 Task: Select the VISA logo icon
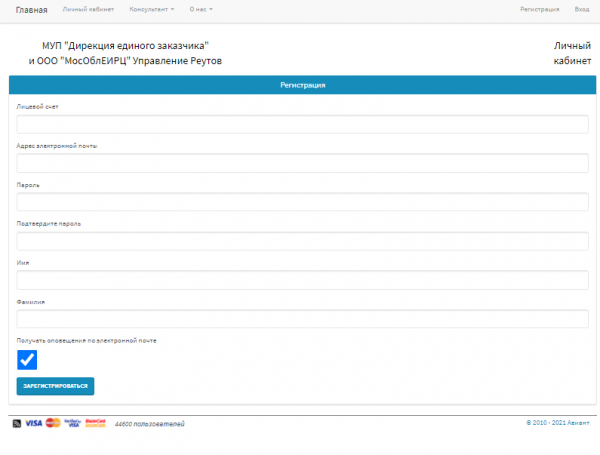[x=34, y=423]
